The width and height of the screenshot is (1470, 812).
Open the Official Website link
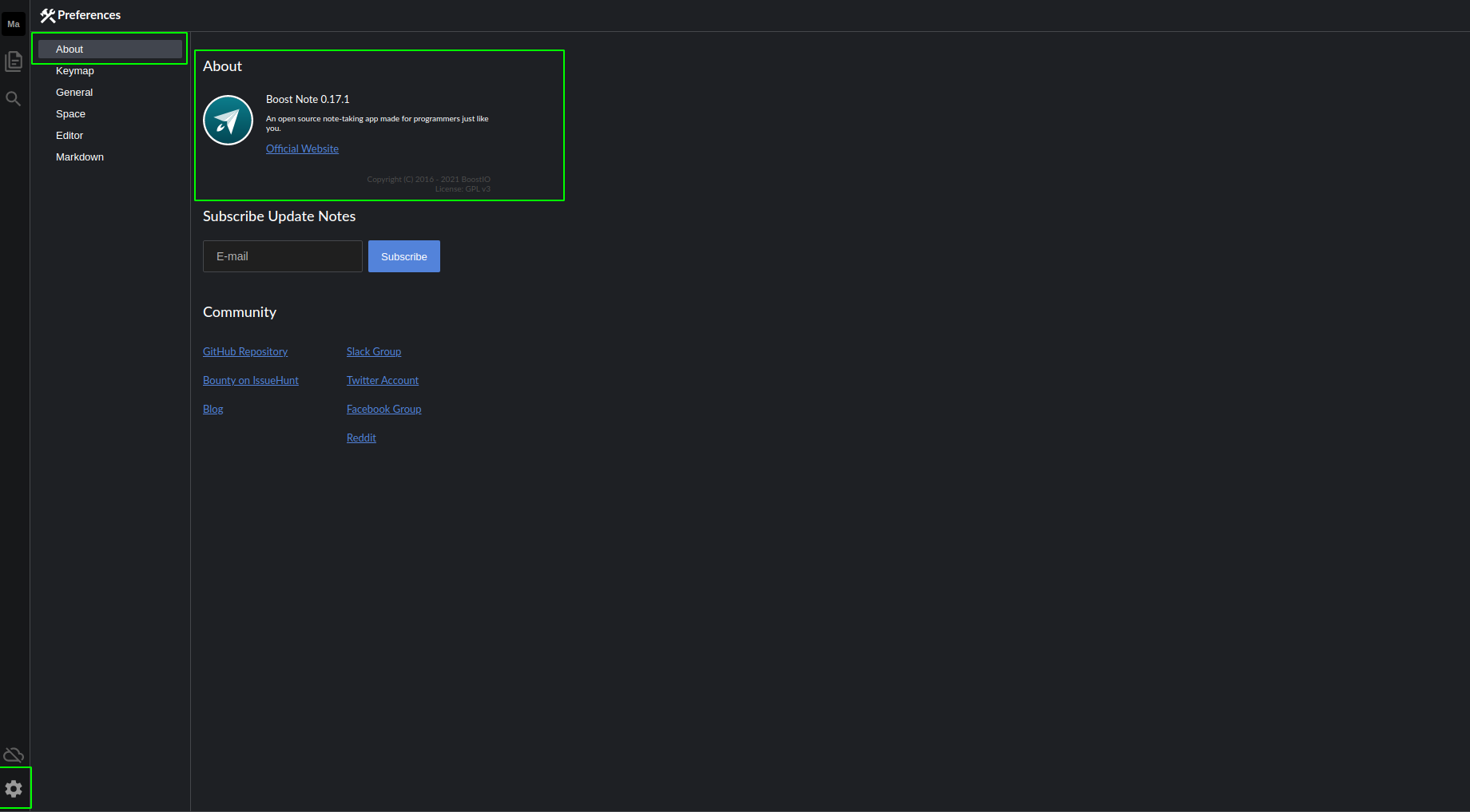[302, 149]
